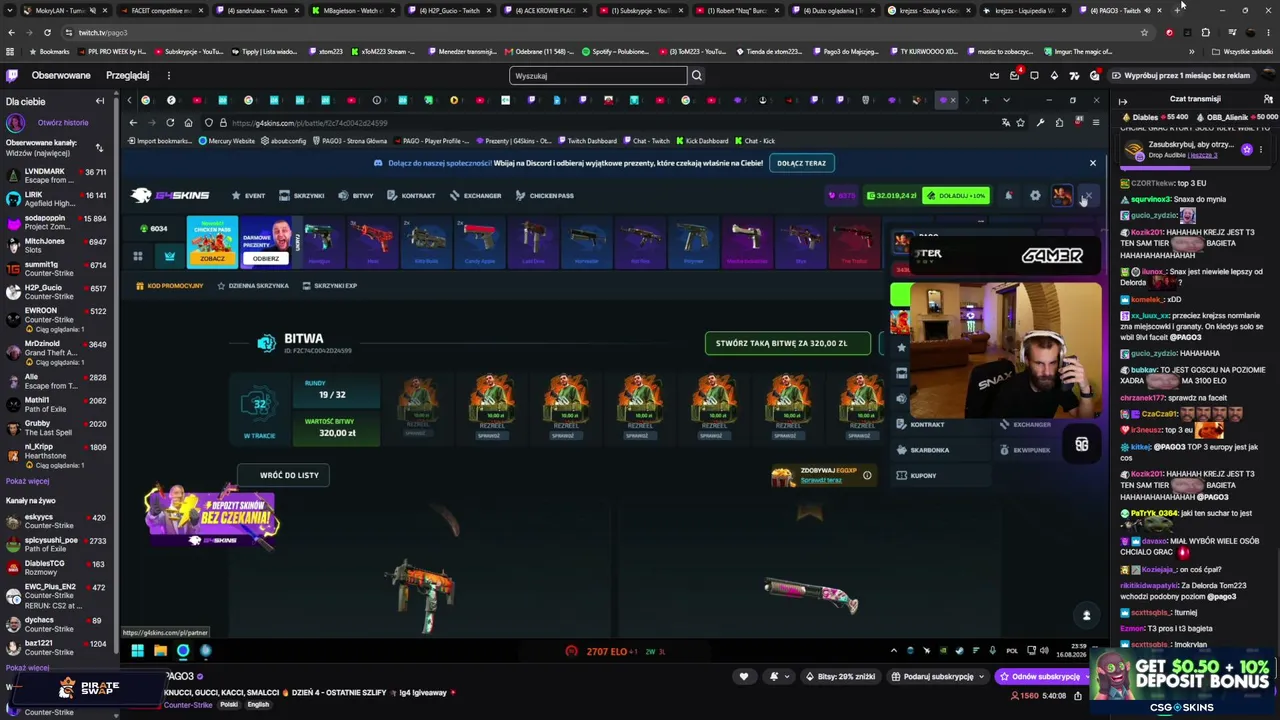Collapse the stream chat panel
Viewport: 1280px width, 720px height.
click(x=1123, y=100)
